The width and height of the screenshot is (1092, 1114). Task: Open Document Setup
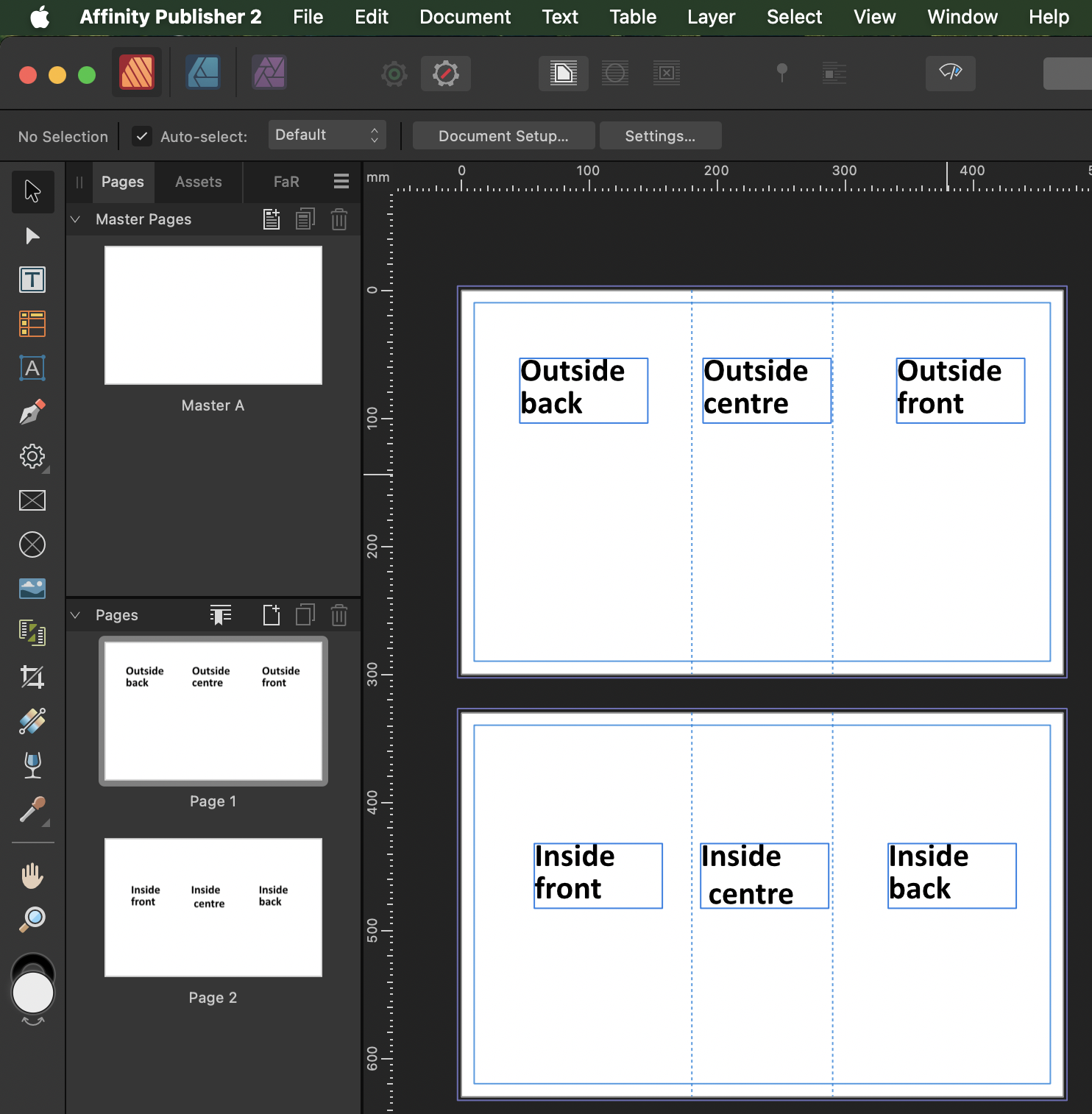[x=503, y=135]
